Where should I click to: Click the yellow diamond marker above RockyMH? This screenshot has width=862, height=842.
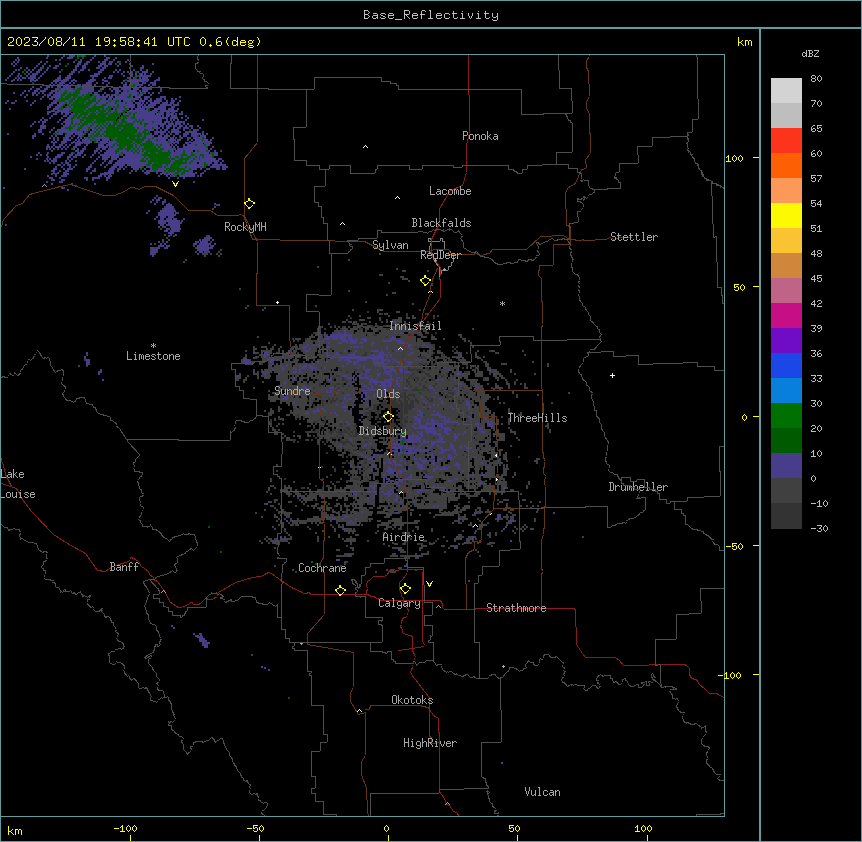[x=250, y=204]
